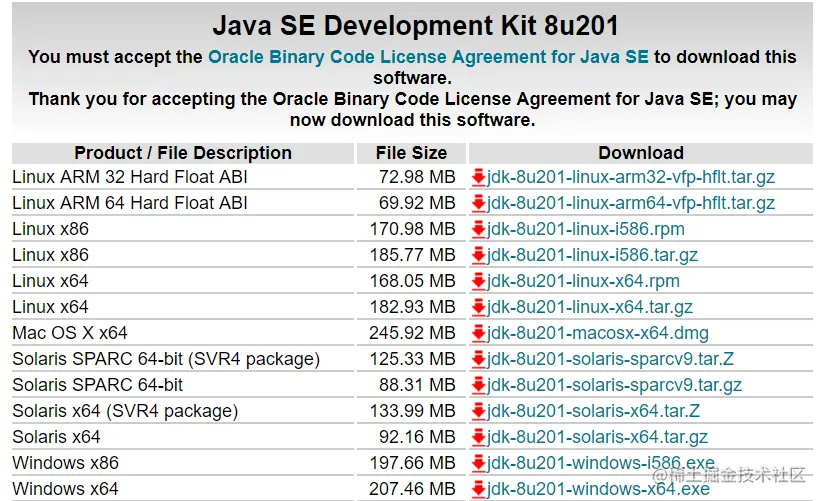
Task: Click red download arrow beside jdk-8u201-windows-x64.exe
Action: click(x=478, y=489)
